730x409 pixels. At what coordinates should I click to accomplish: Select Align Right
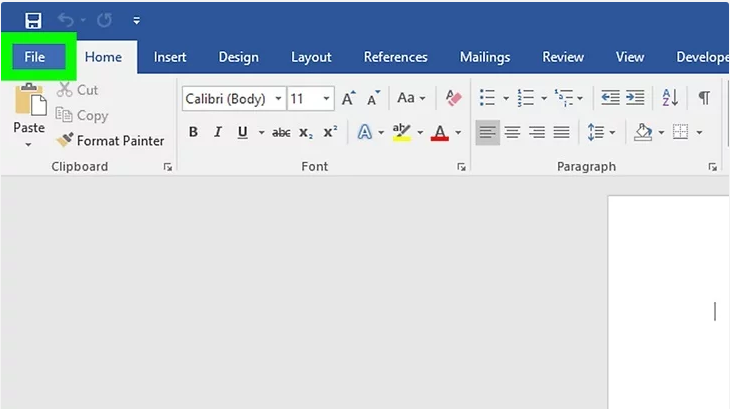tap(537, 133)
